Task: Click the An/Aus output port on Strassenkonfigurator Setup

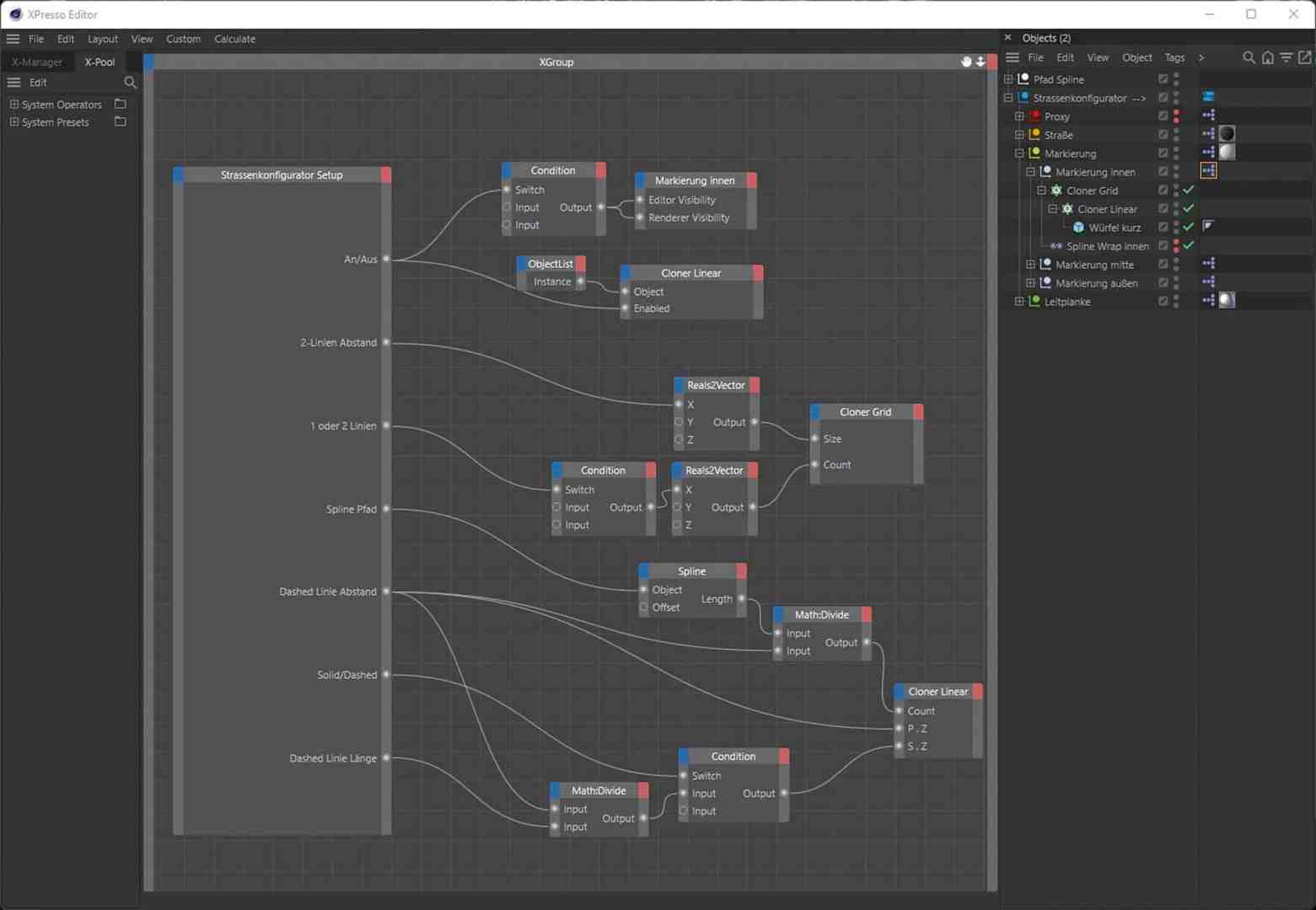Action: tap(386, 259)
